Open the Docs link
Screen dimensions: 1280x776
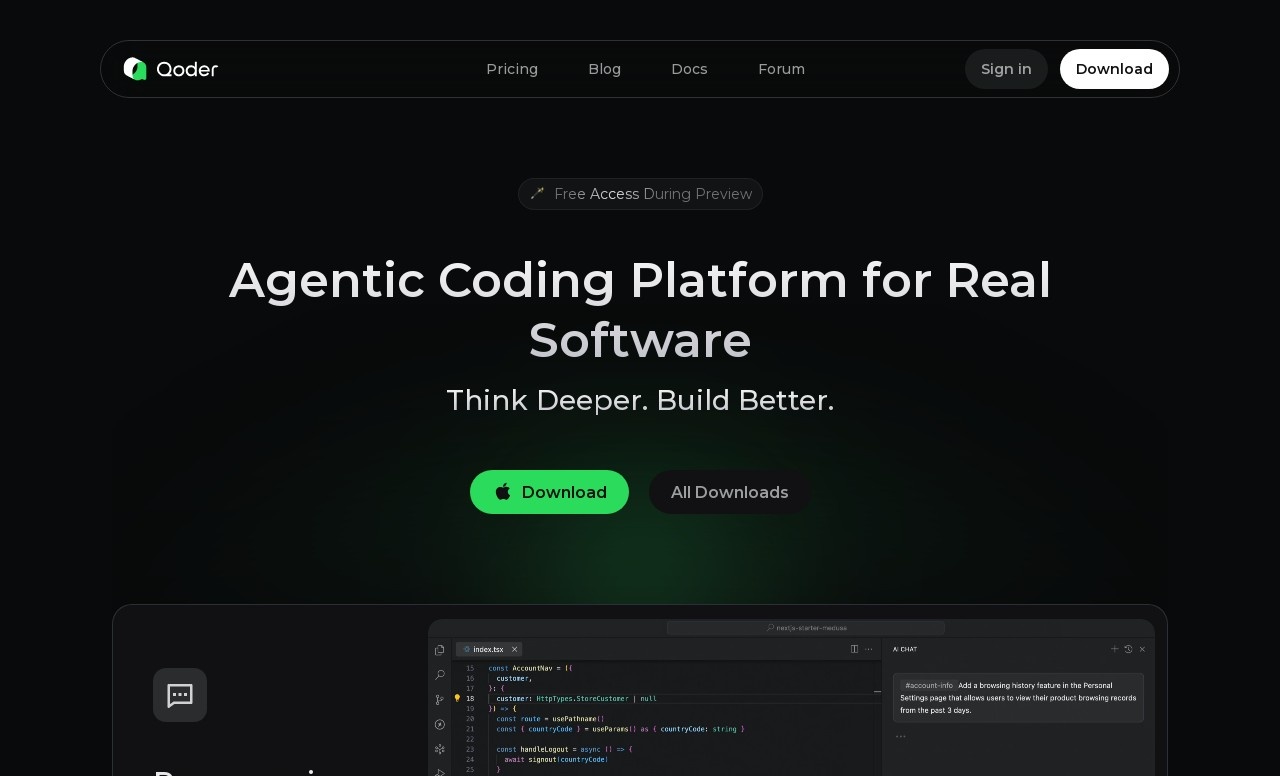point(689,69)
